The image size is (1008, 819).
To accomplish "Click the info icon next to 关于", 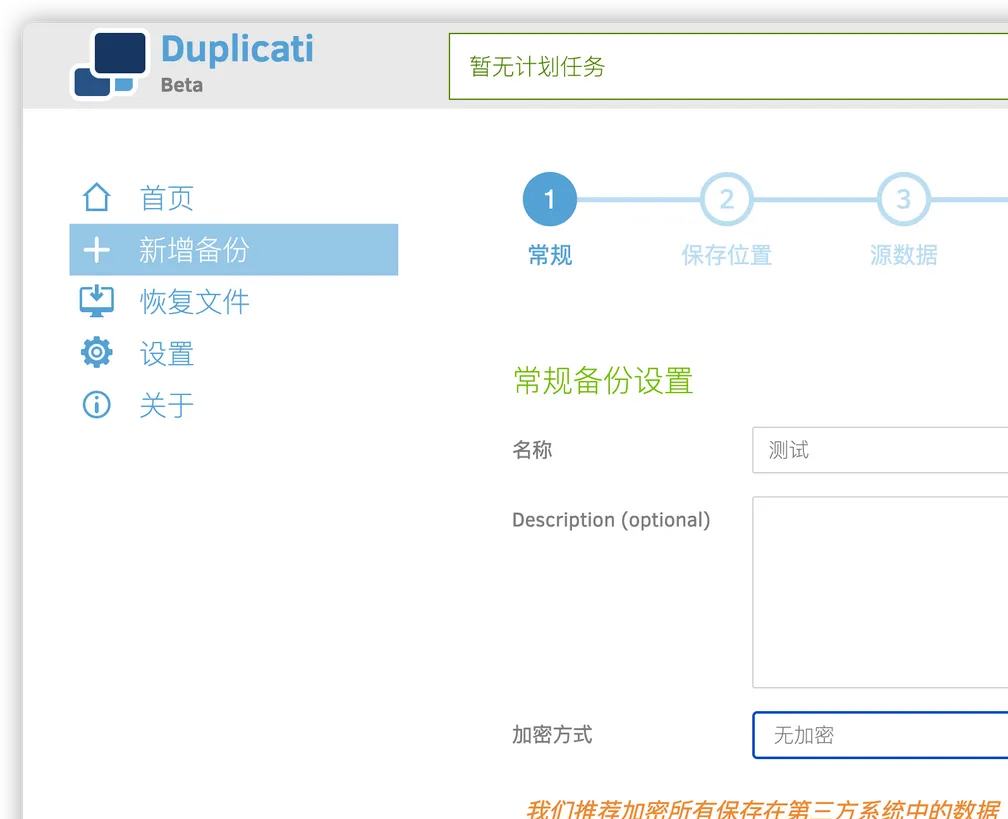I will tap(96, 404).
